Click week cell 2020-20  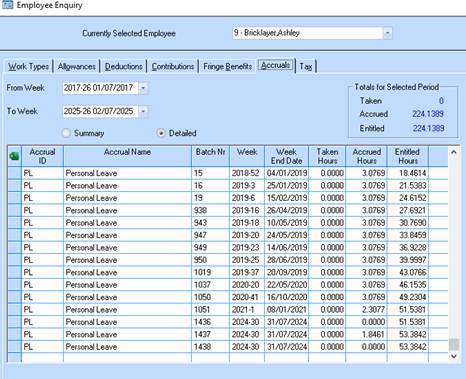(247, 285)
